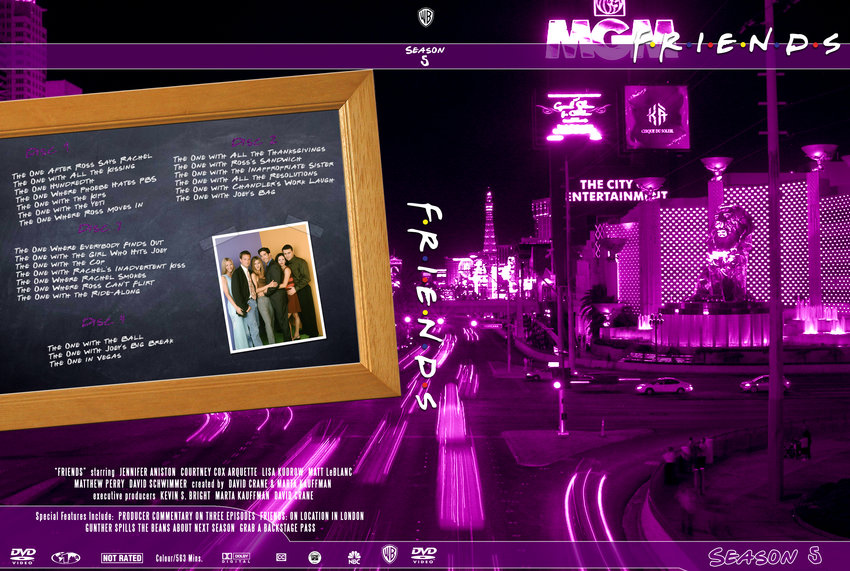Click 'The One In Vegas'

pos(86,361)
